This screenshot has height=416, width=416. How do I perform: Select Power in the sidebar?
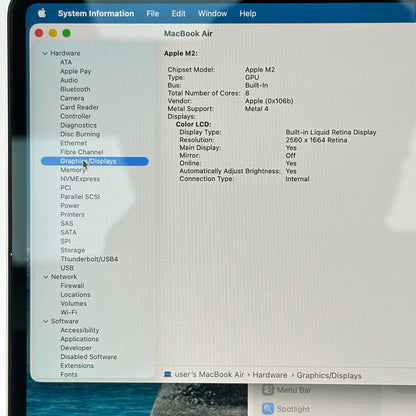(70, 206)
